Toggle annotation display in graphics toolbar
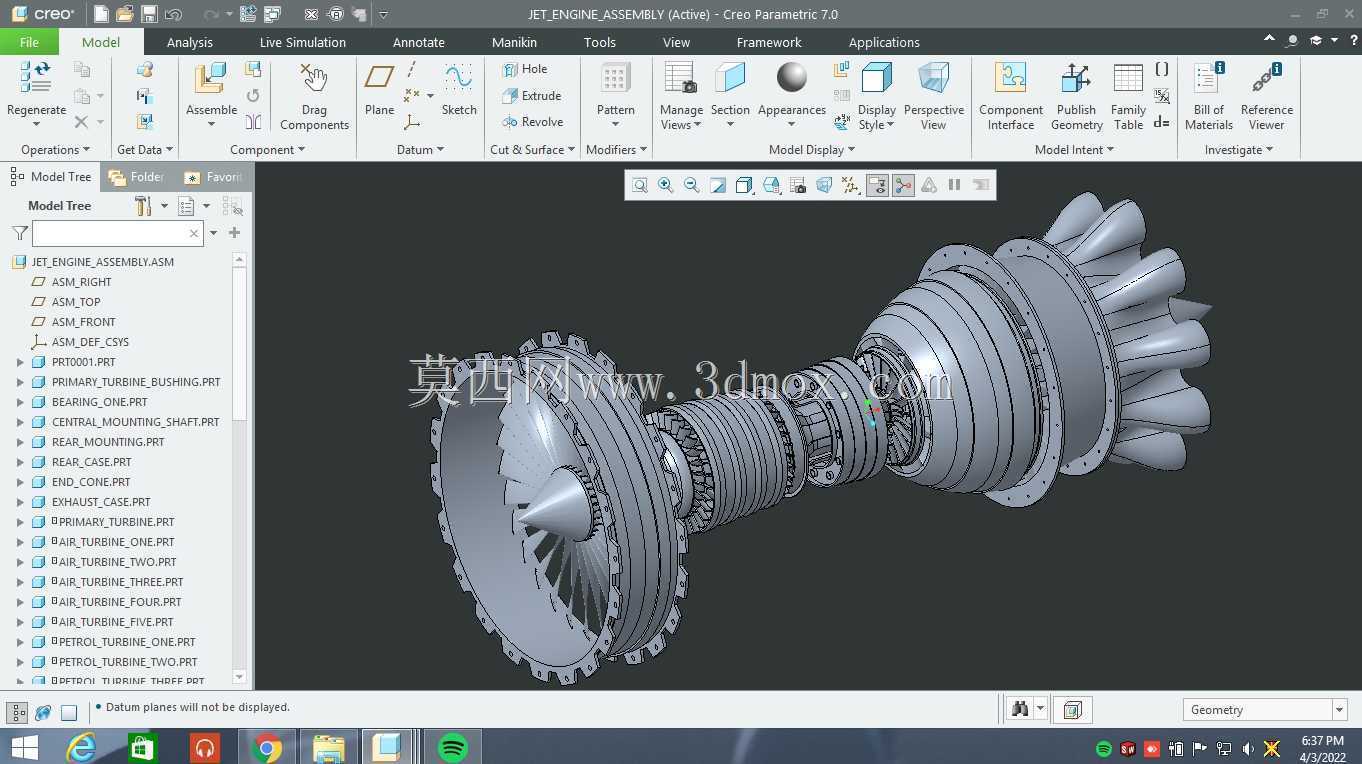This screenshot has width=1362, height=764. (877, 185)
